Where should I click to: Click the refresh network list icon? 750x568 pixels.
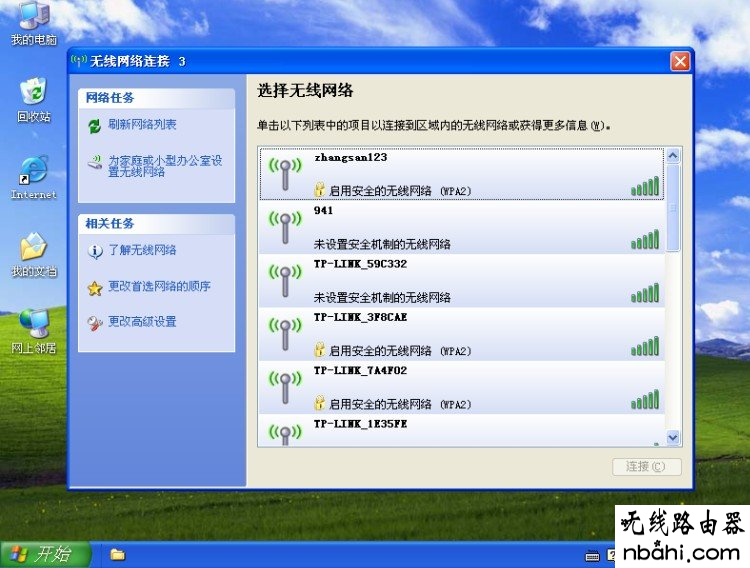[95, 126]
